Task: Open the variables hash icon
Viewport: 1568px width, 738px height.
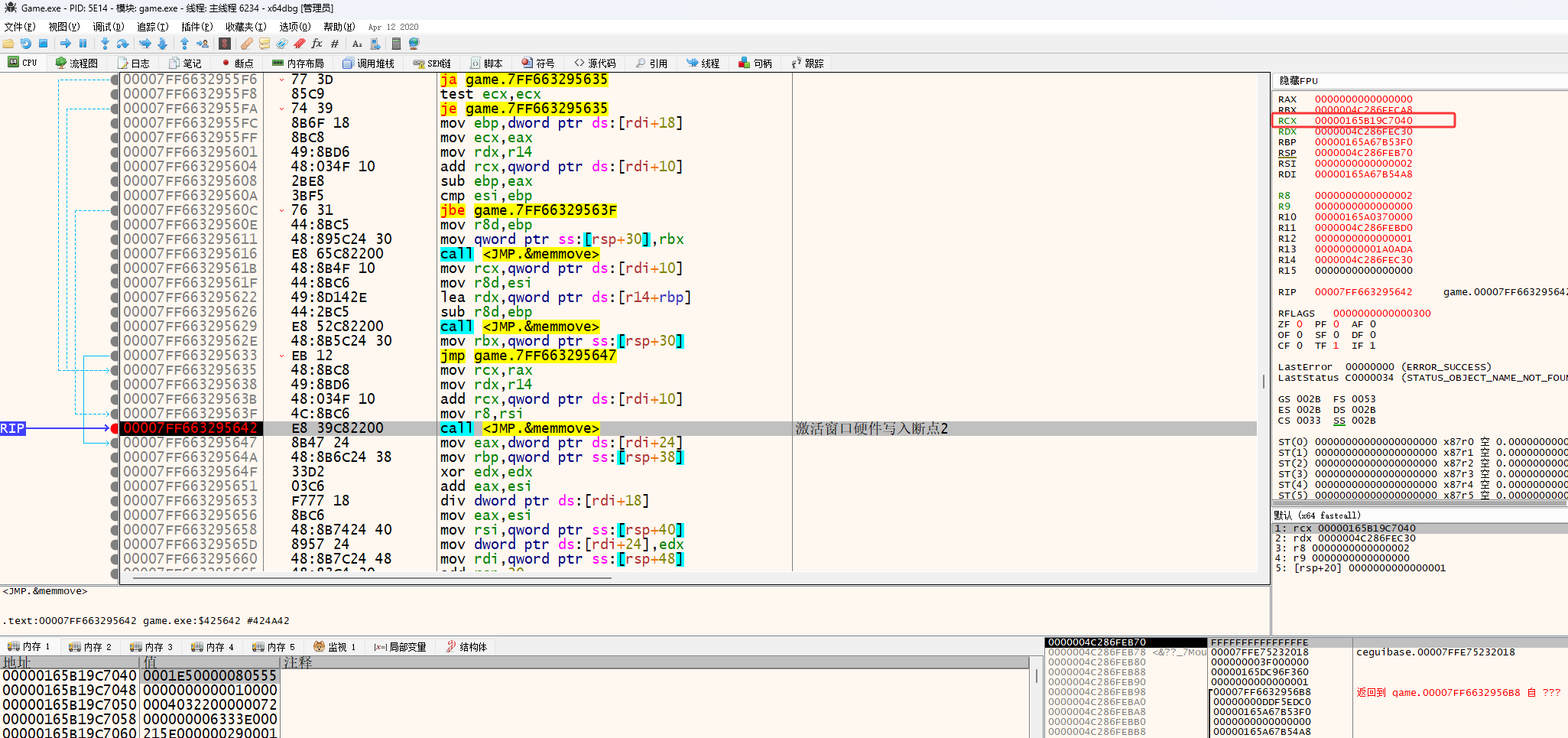Action: [334, 44]
